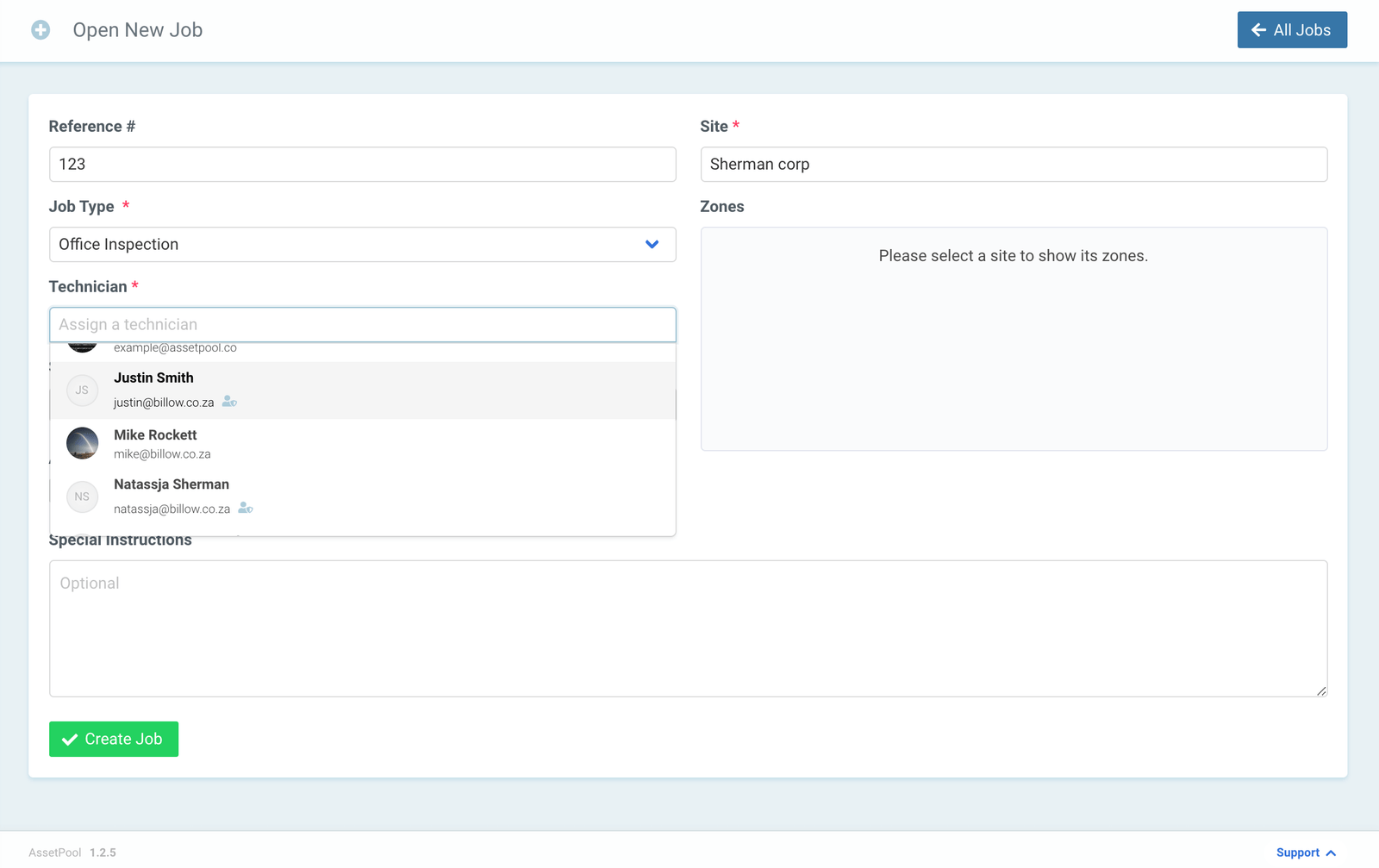Click the Zones placeholder panel message

coord(1014,256)
